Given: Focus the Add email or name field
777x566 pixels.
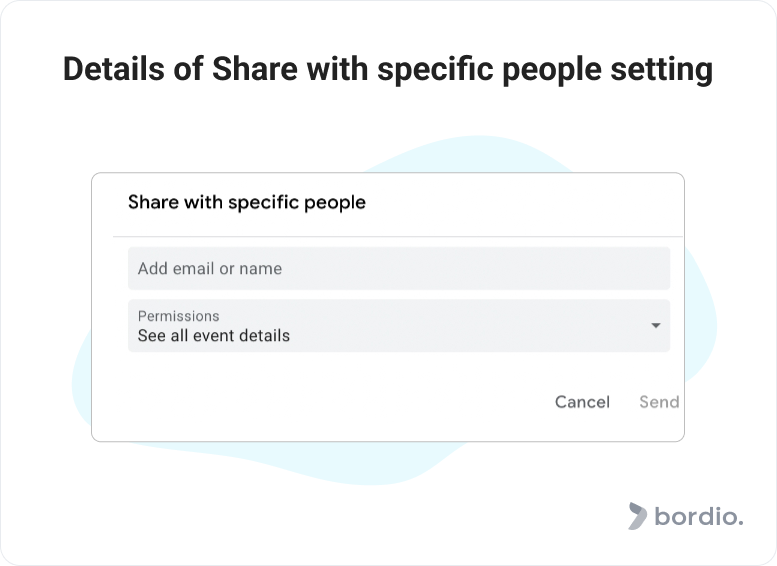Looking at the screenshot, I should coord(399,268).
